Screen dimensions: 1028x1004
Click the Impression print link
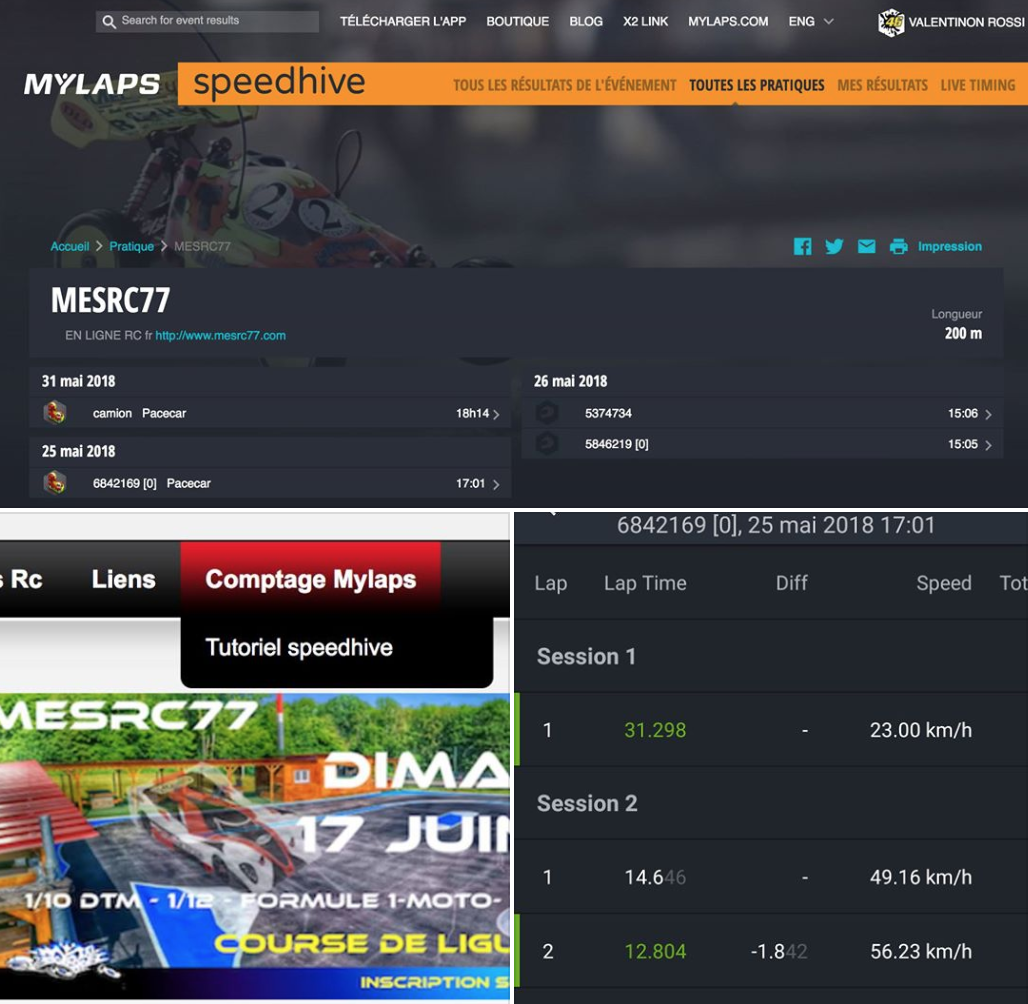[x=949, y=247]
